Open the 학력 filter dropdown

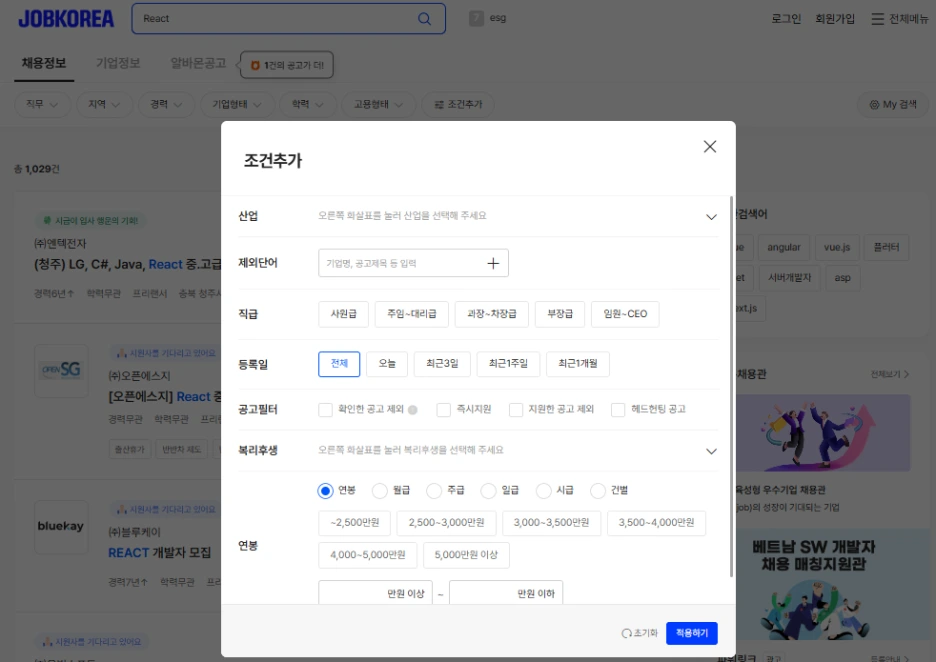pyautogui.click(x=308, y=104)
